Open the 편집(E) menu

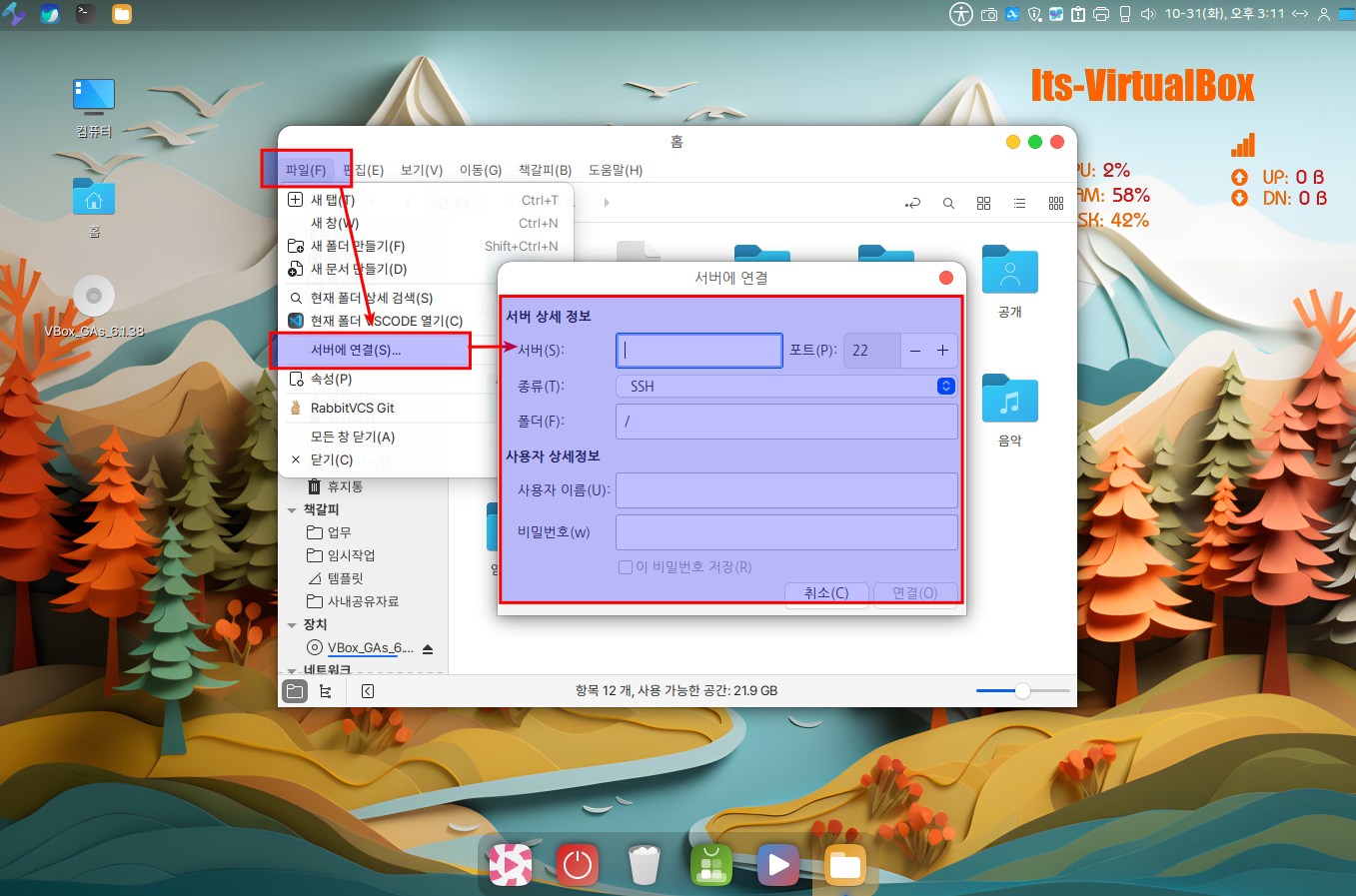point(364,170)
